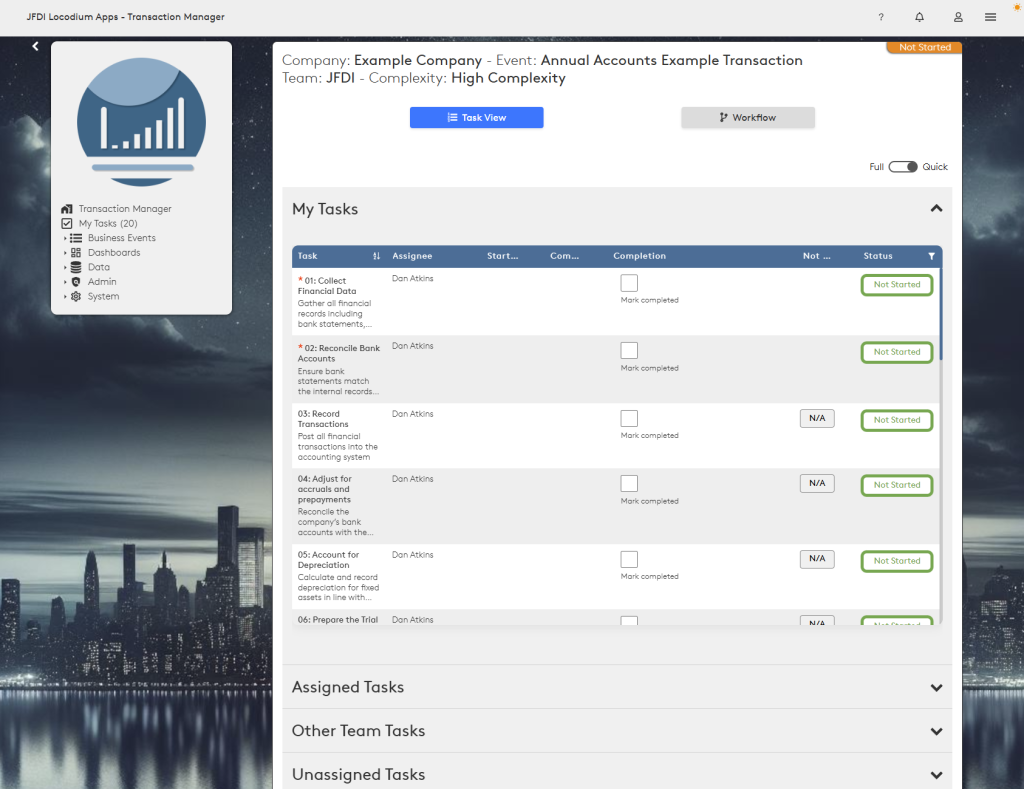Click the help question mark icon
Image resolution: width=1024 pixels, height=789 pixels.
point(881,17)
